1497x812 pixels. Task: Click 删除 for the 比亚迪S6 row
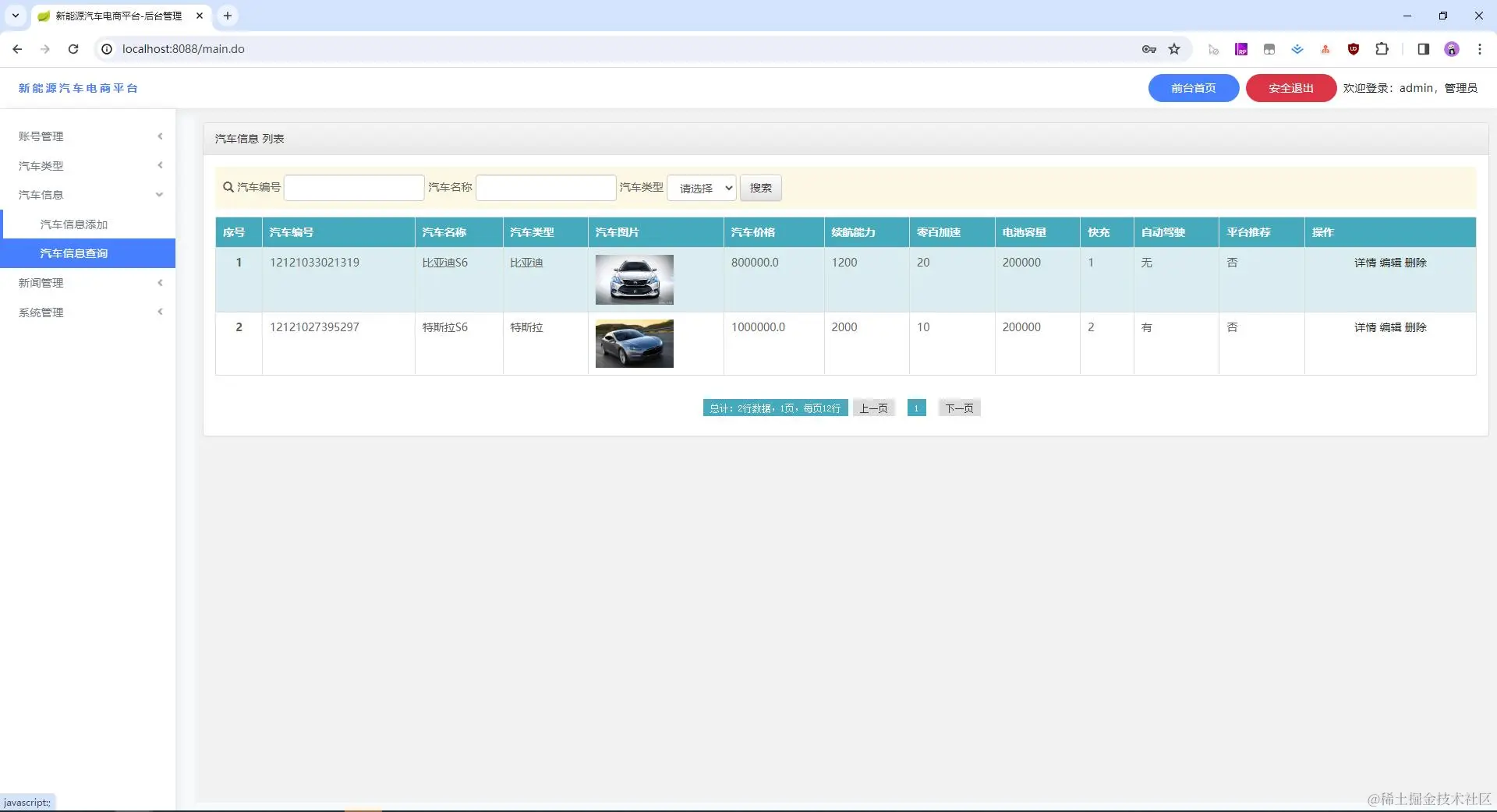1416,263
